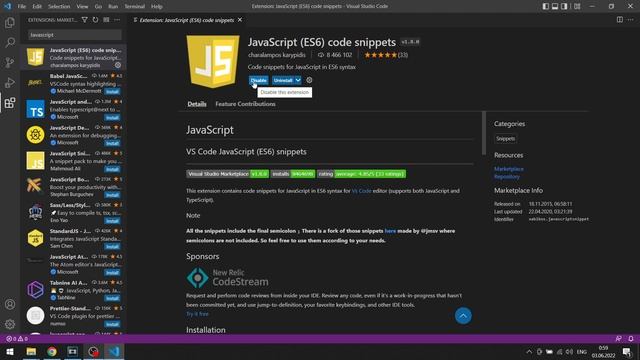Click the New Relic CodeStream sponsor logo
Viewport: 640px width, 360px height.
pyautogui.click(x=228, y=278)
